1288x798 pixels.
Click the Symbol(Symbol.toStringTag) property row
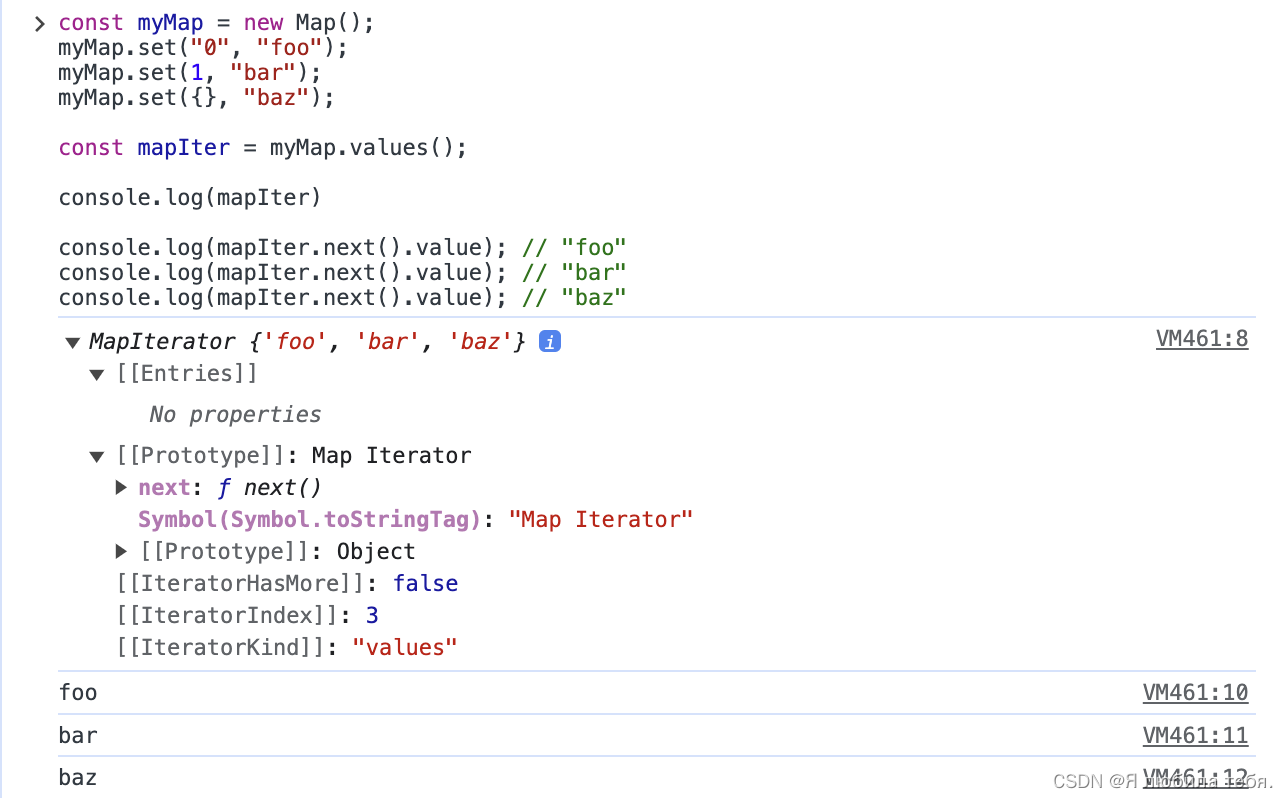[x=416, y=520]
